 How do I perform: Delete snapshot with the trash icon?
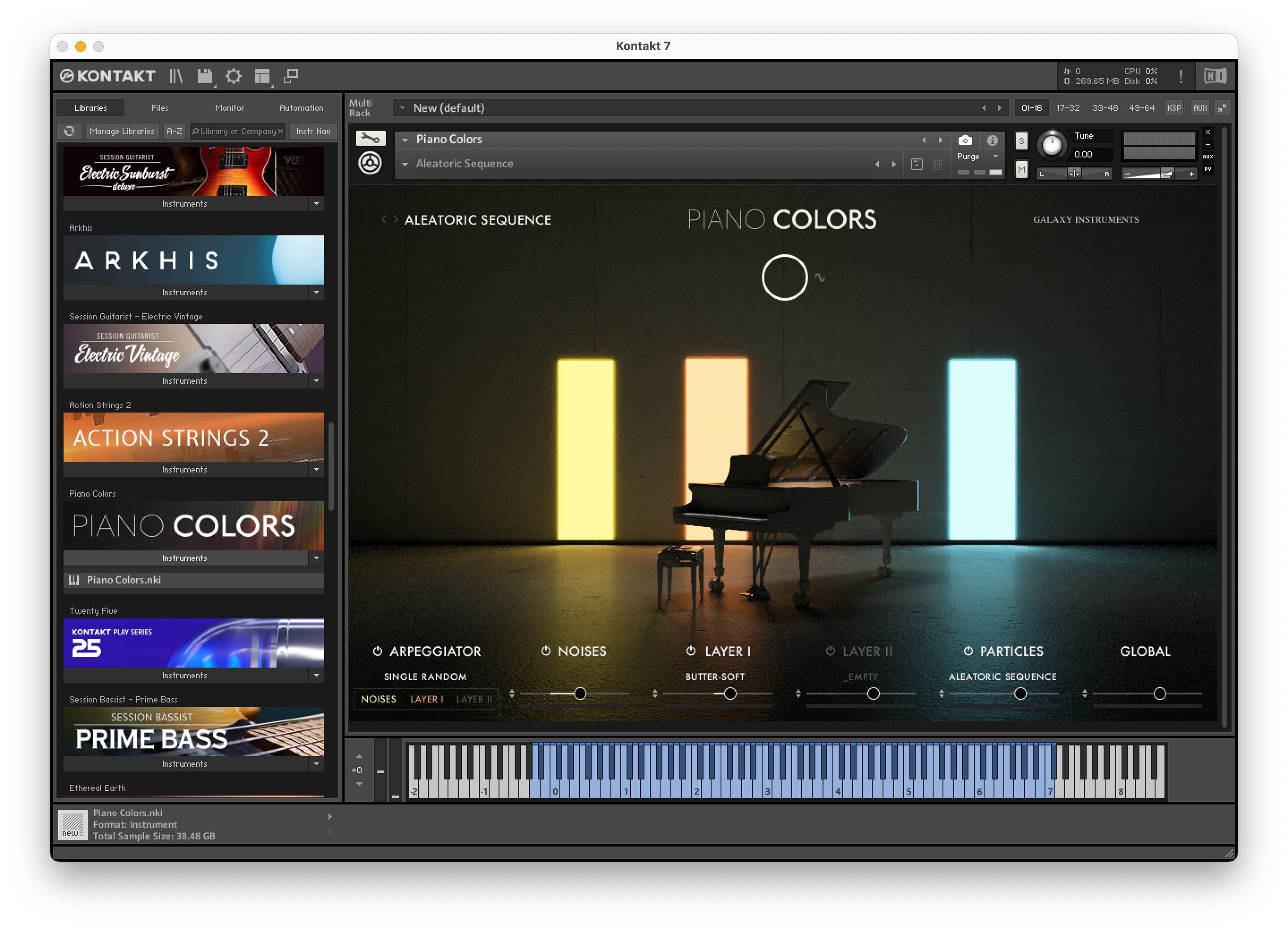pos(938,164)
